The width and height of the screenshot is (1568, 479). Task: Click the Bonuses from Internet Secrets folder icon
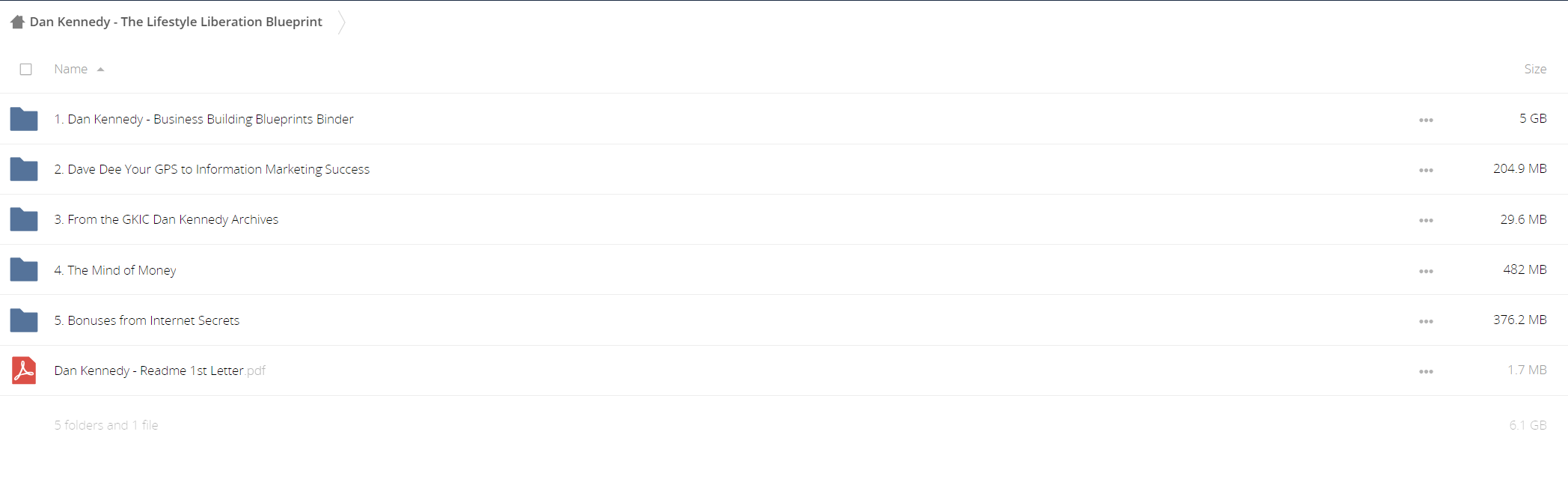(x=24, y=320)
